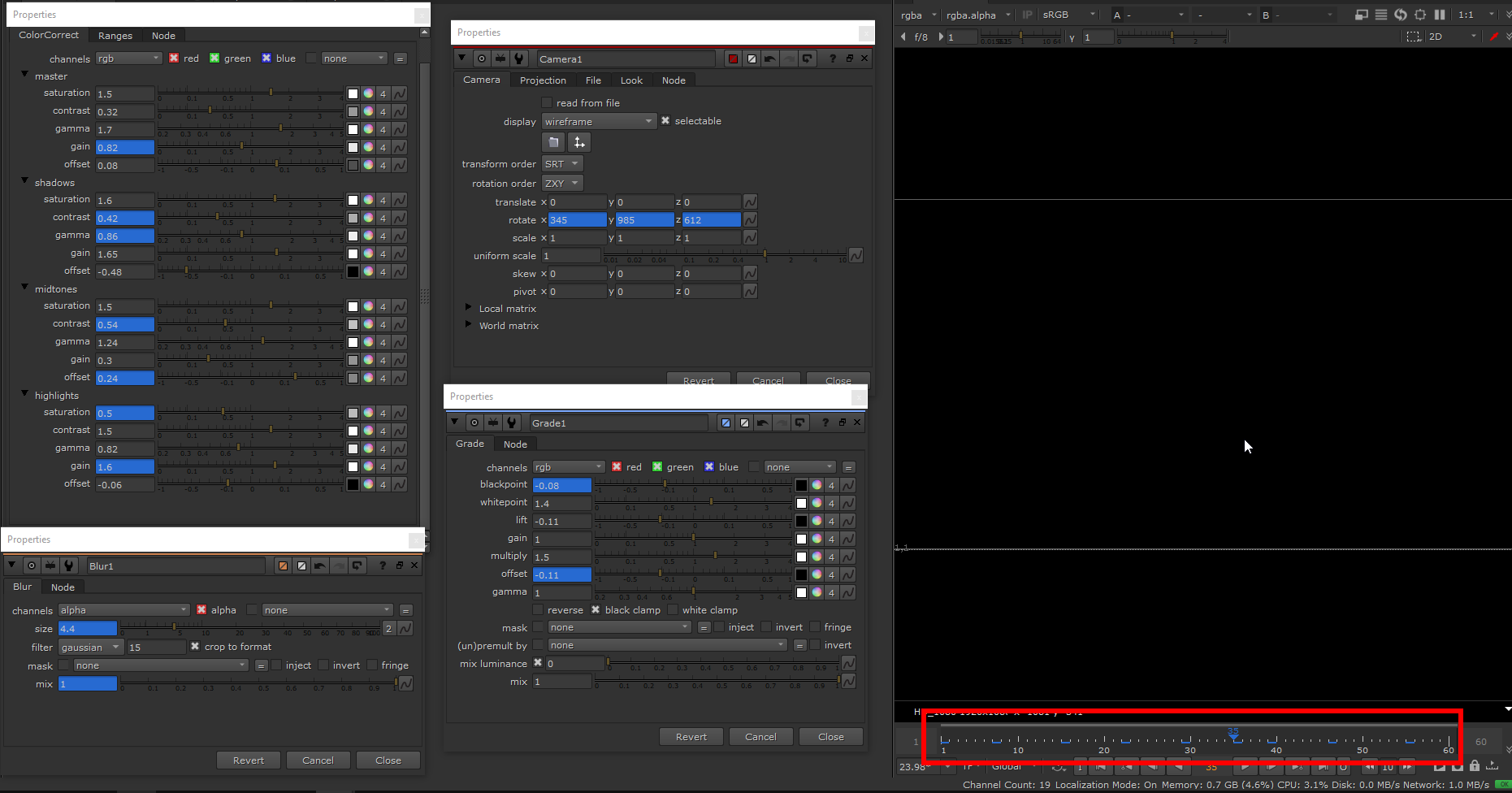The height and width of the screenshot is (793, 1512).
Task: Open the display wireframe dropdown
Action: coord(598,122)
